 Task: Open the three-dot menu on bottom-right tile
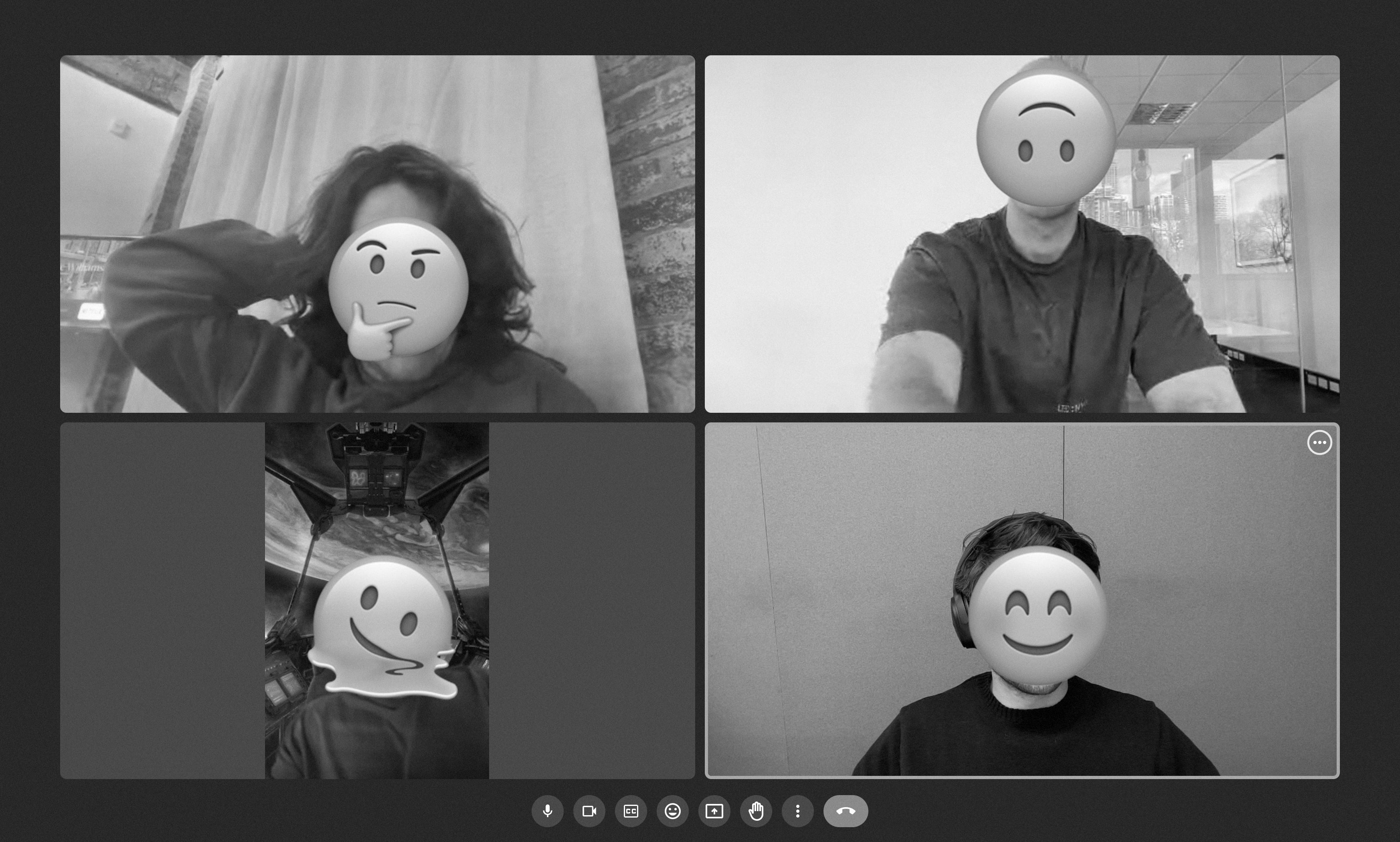1319,442
